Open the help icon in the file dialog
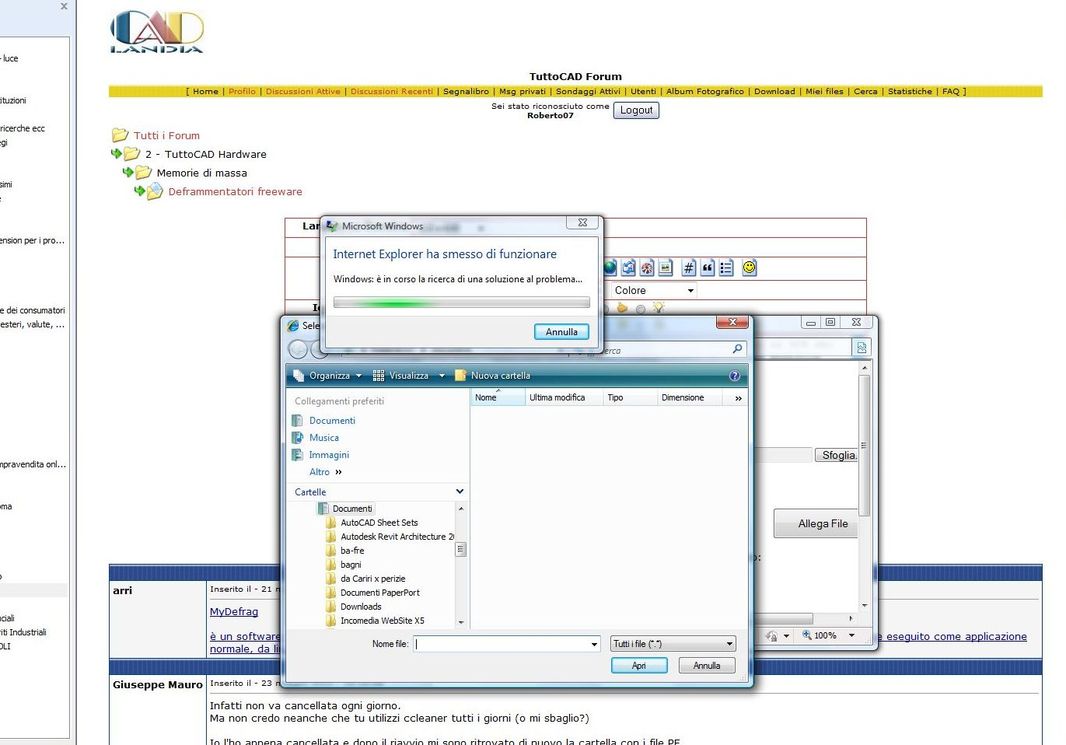The height and width of the screenshot is (745, 1066). point(734,375)
